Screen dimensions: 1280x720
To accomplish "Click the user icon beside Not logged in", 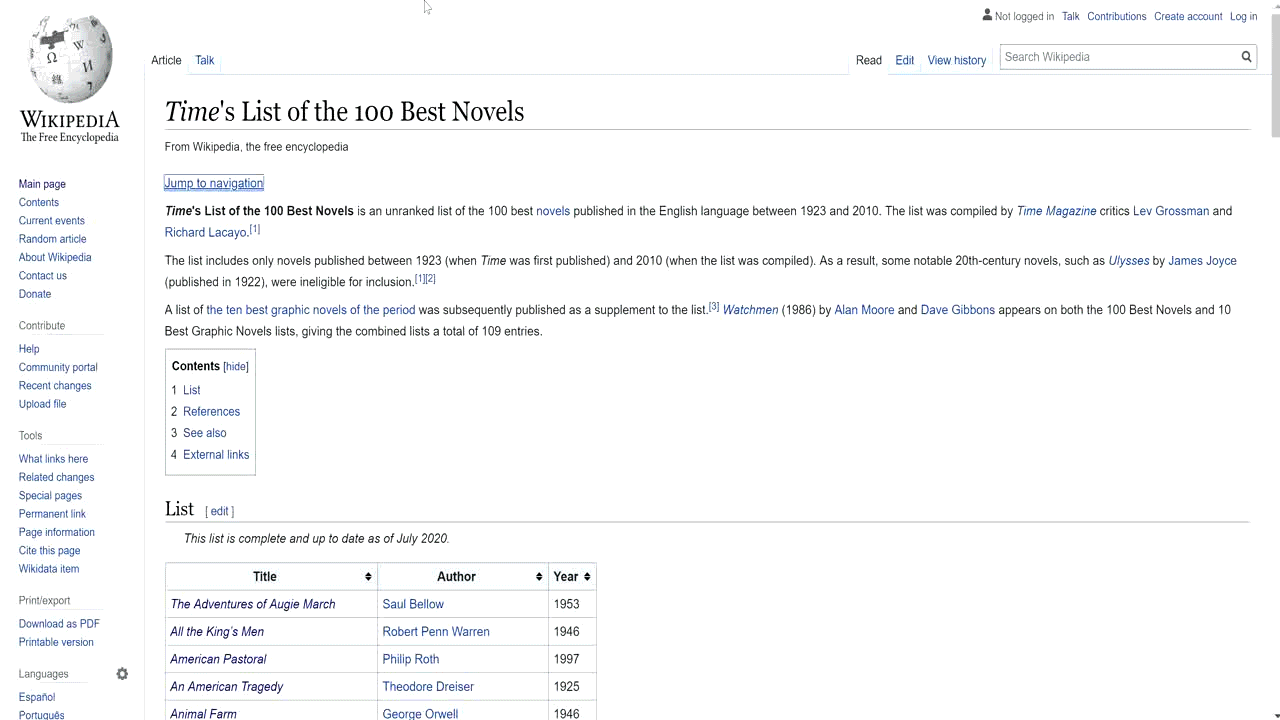I will click(x=987, y=15).
